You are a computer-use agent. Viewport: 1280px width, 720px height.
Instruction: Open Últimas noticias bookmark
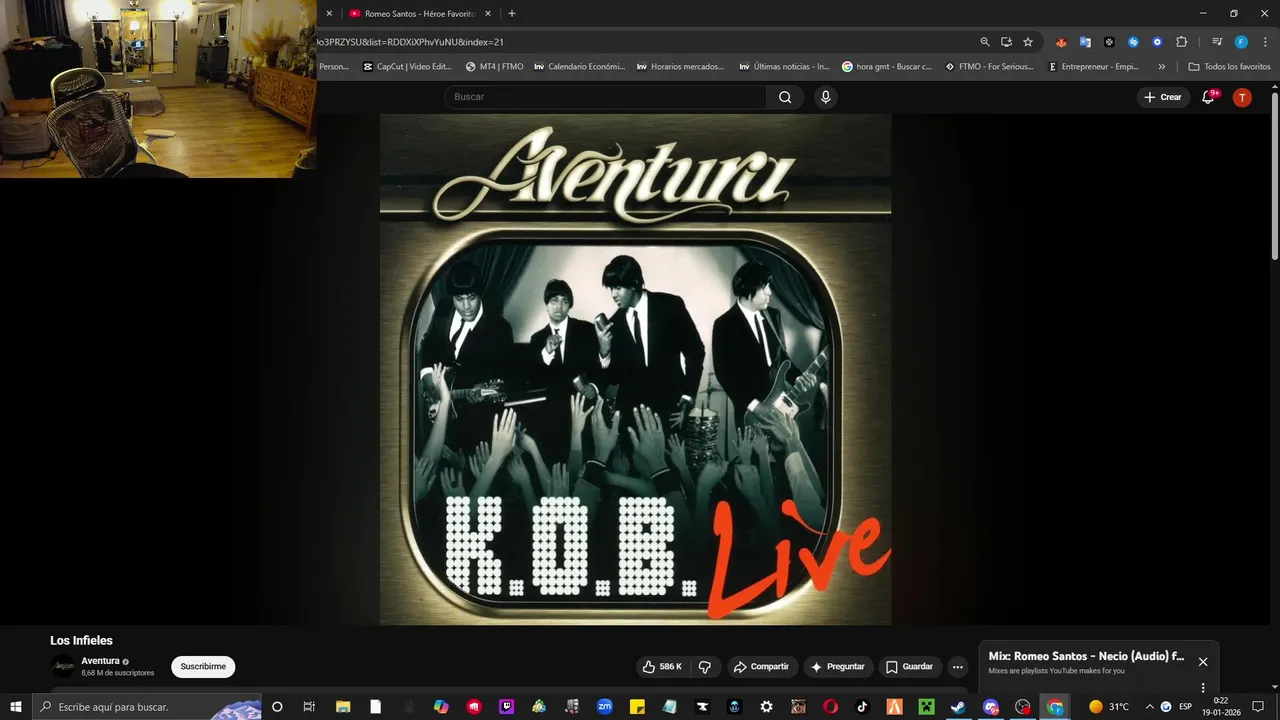(x=784, y=66)
